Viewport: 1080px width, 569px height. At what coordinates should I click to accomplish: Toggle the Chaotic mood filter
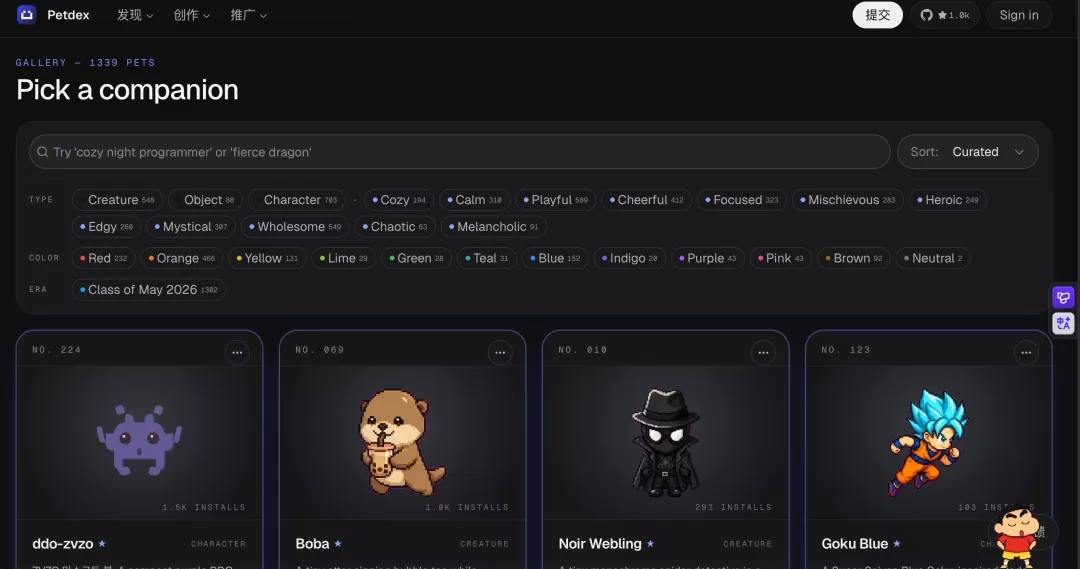pos(395,227)
